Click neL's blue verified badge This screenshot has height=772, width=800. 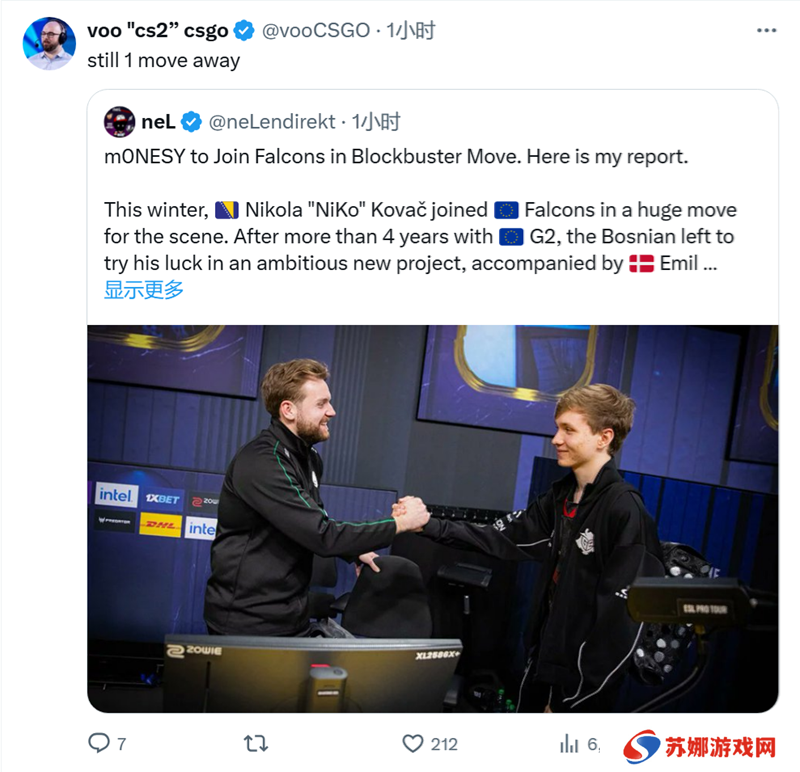(191, 122)
